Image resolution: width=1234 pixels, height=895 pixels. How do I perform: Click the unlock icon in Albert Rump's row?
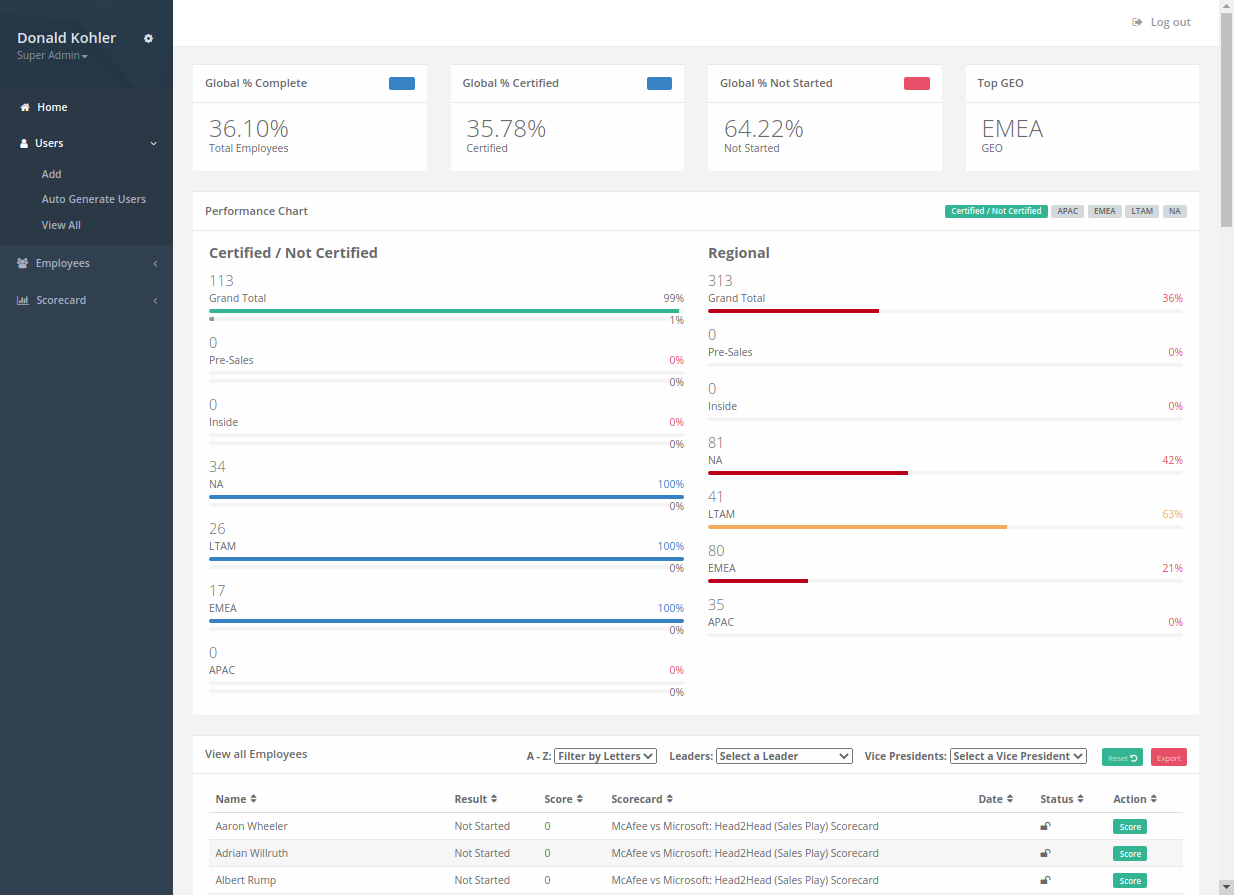pos(1045,880)
